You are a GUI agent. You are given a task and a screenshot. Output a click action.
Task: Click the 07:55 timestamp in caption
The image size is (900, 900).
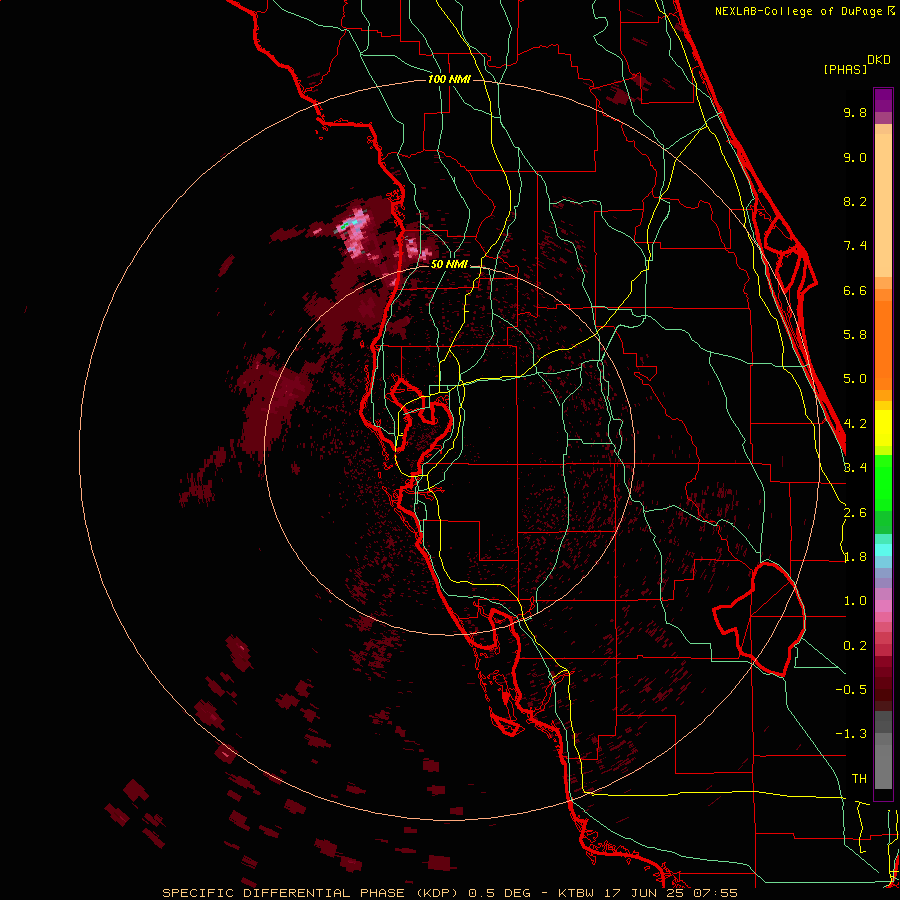[715, 893]
